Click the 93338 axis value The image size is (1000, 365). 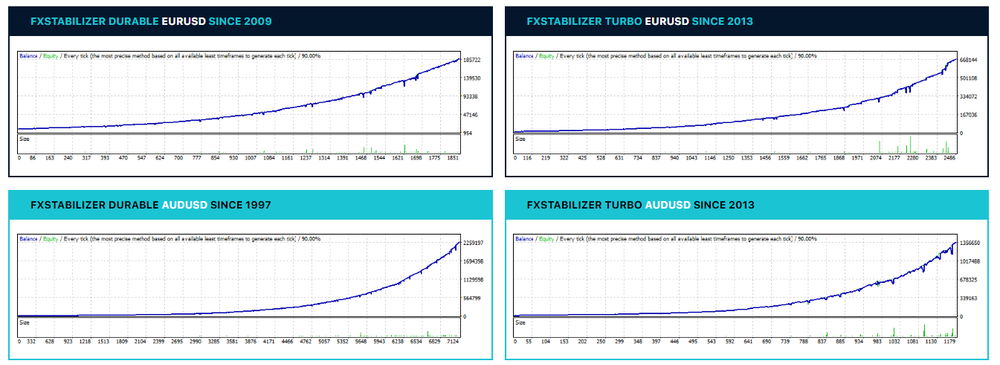[471, 96]
